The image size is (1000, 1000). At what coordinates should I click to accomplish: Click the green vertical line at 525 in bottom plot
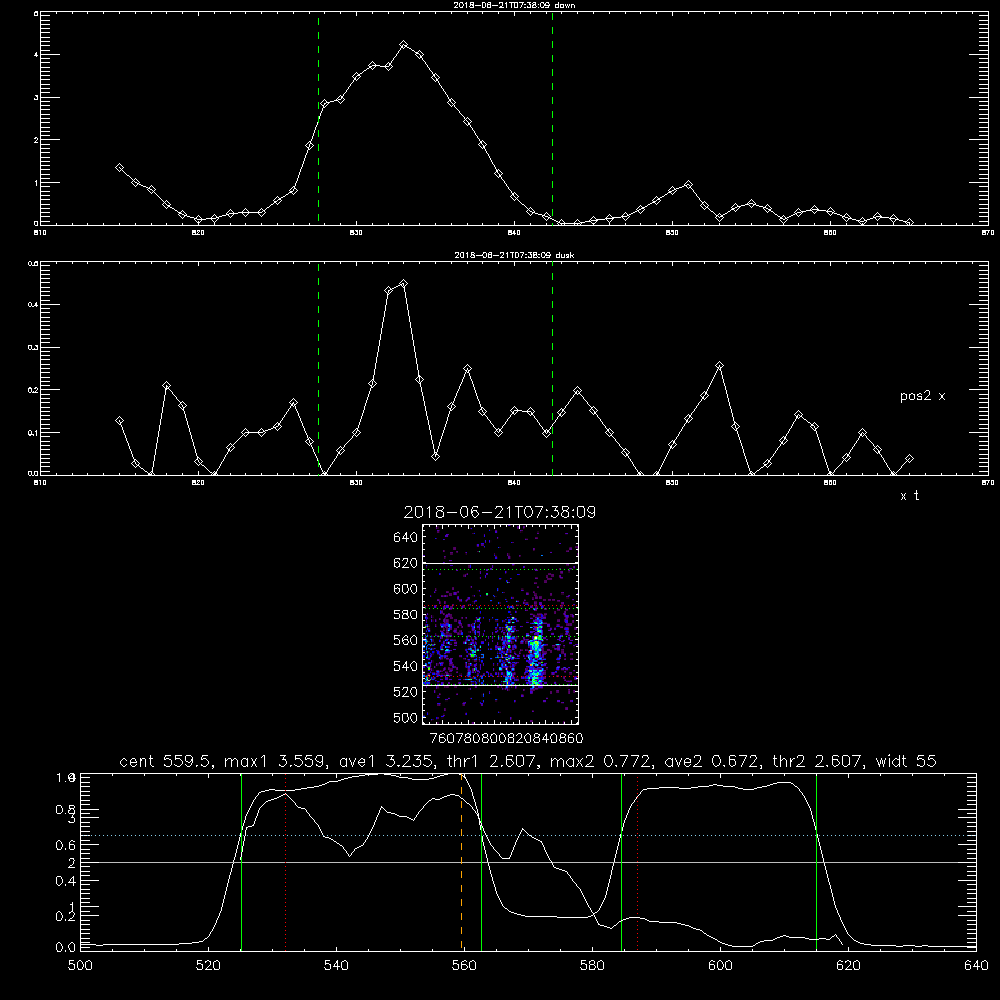tap(242, 861)
